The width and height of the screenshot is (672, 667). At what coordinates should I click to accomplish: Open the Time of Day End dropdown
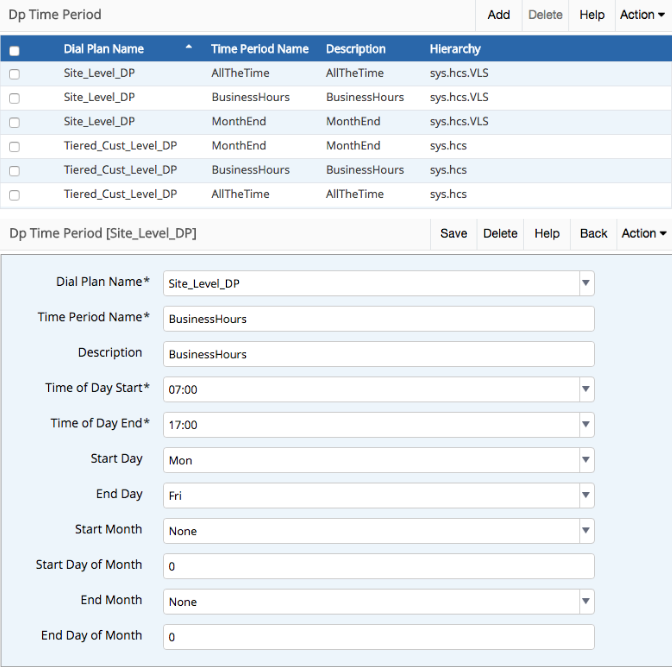pyautogui.click(x=585, y=424)
